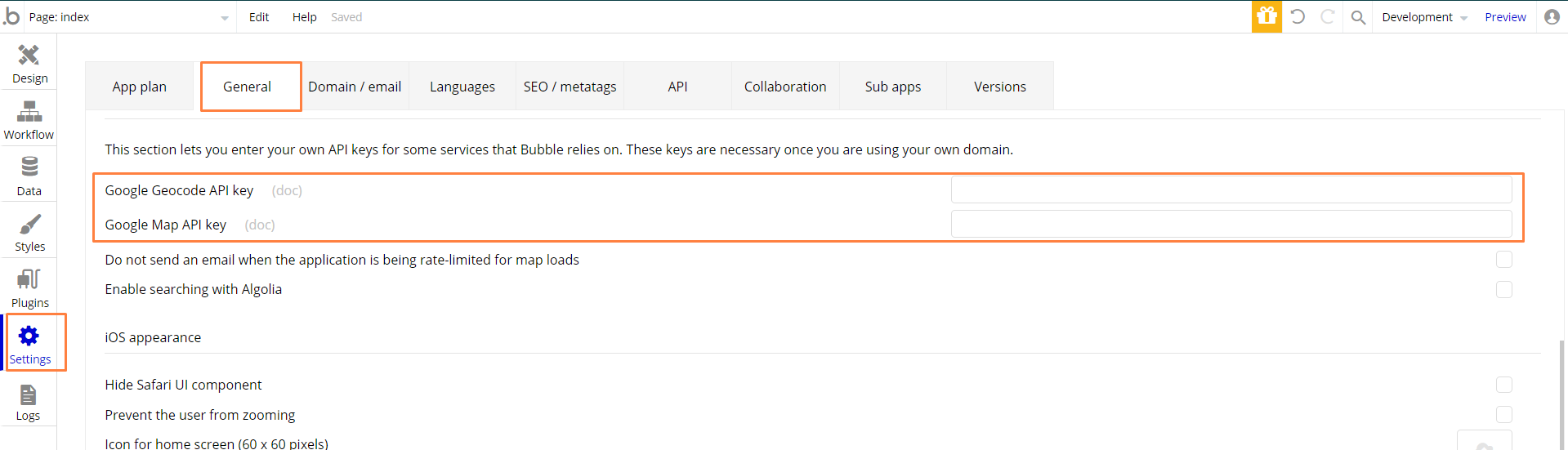Open the search magnifier tool
Image resolution: width=1568 pixels, height=450 pixels.
tap(1358, 17)
